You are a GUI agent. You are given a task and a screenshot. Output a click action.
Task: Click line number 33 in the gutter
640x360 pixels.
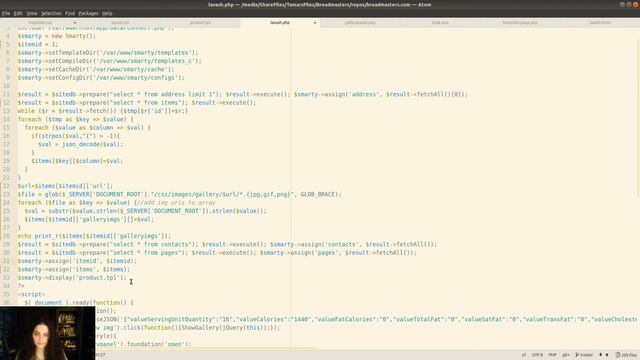tap(7, 278)
